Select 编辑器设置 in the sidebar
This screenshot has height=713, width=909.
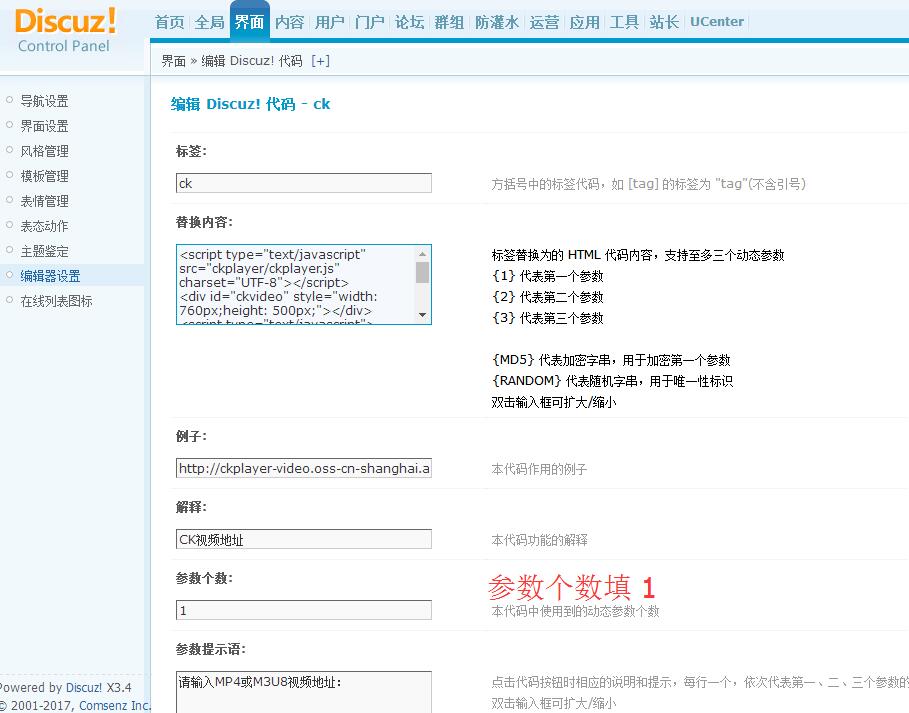[x=50, y=276]
